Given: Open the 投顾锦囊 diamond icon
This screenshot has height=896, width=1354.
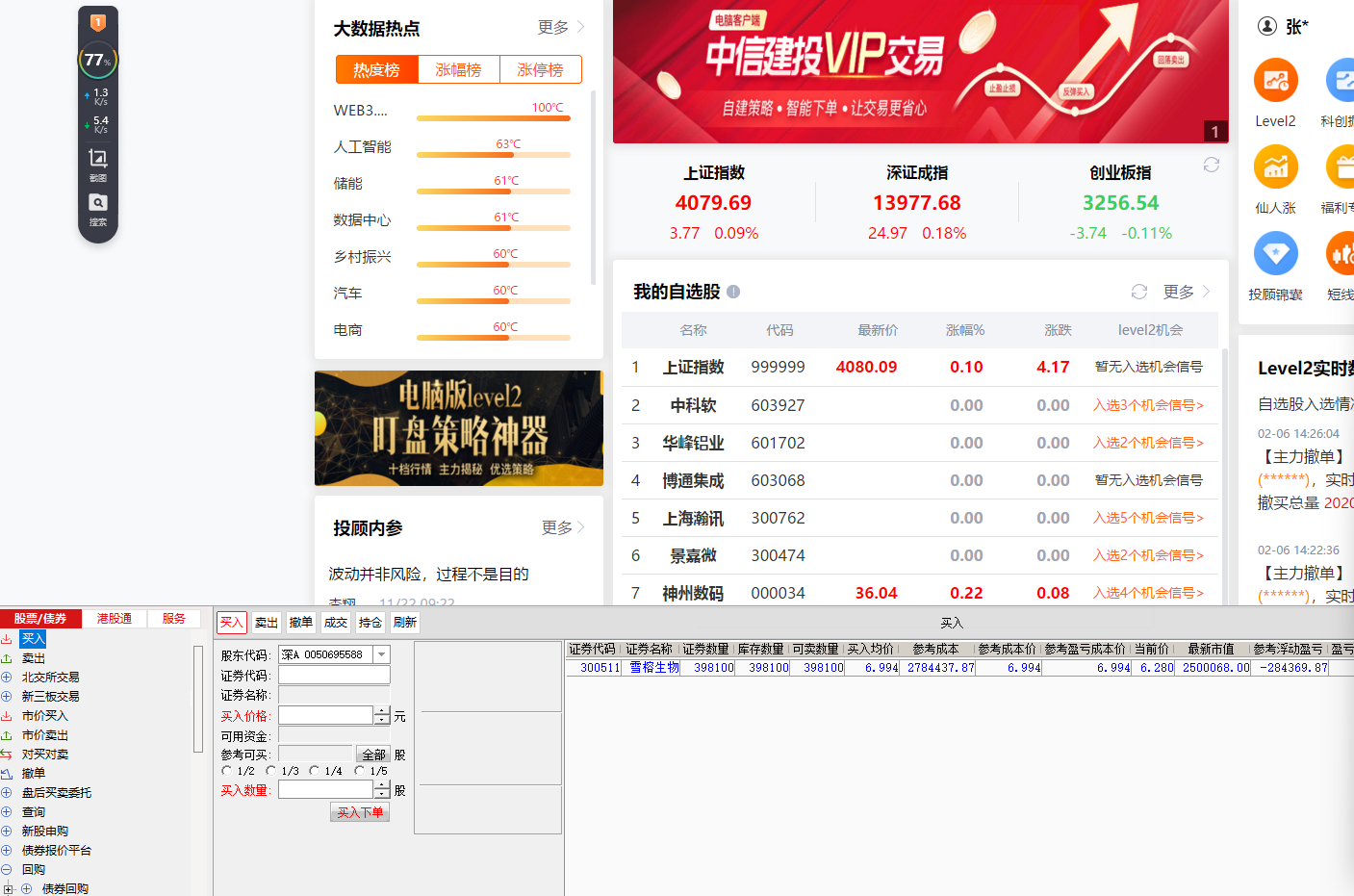Looking at the screenshot, I should (1275, 254).
